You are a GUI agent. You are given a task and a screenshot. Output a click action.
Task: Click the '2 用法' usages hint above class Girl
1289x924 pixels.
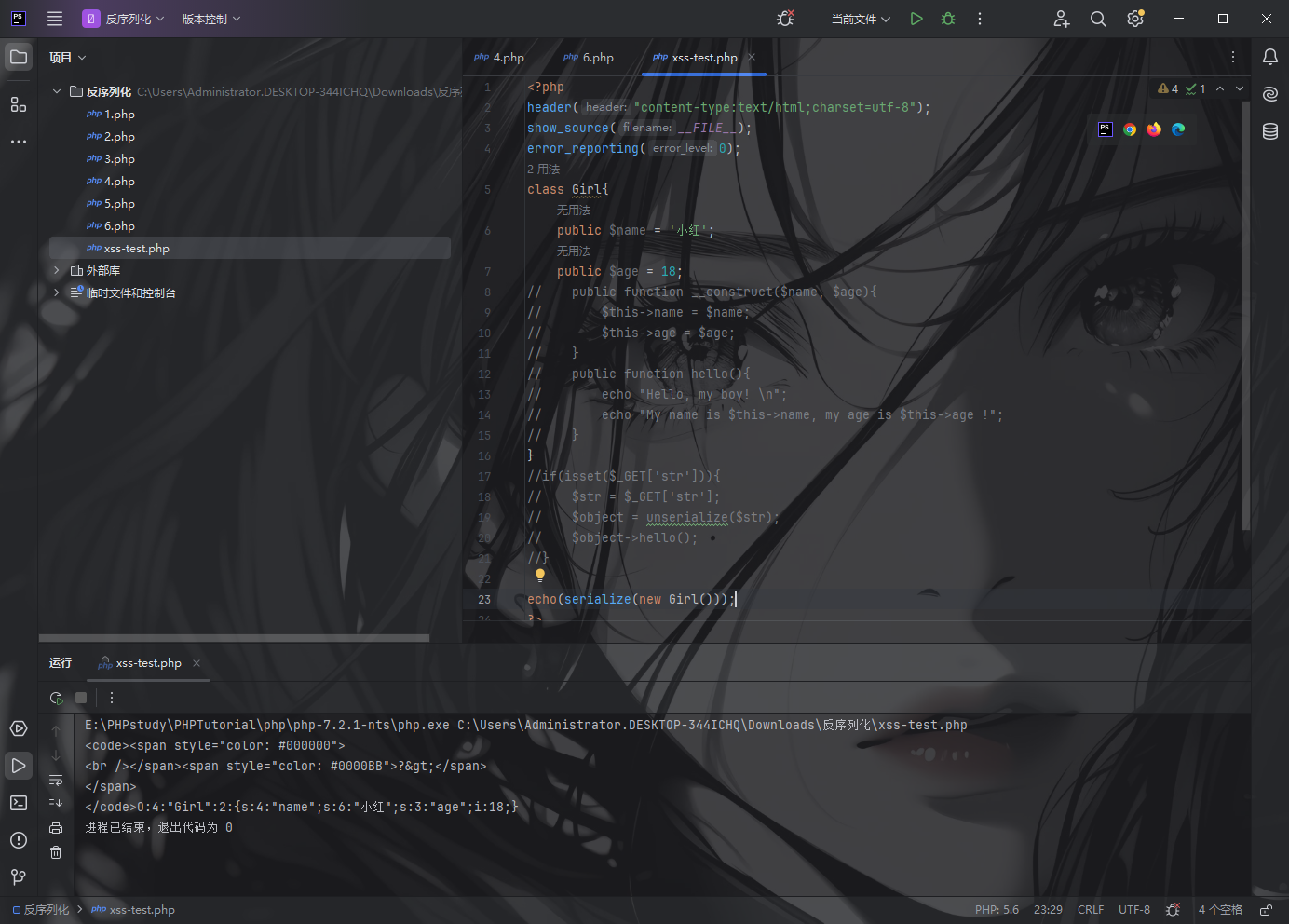tap(543, 170)
